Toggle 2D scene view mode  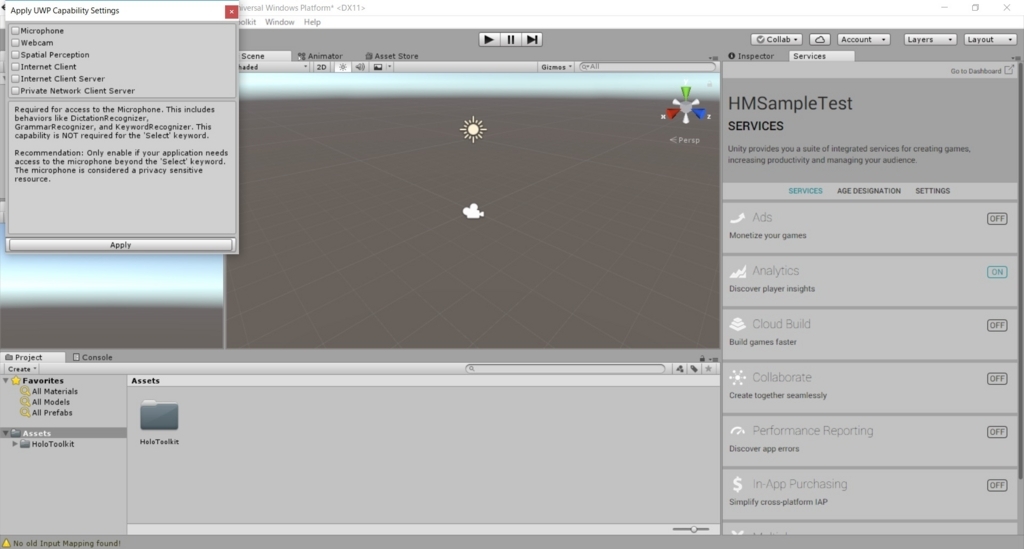pyautogui.click(x=321, y=67)
